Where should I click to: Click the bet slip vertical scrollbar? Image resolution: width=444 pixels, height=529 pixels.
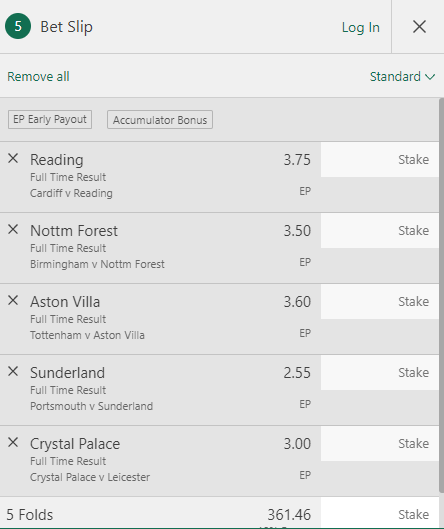(442, 295)
